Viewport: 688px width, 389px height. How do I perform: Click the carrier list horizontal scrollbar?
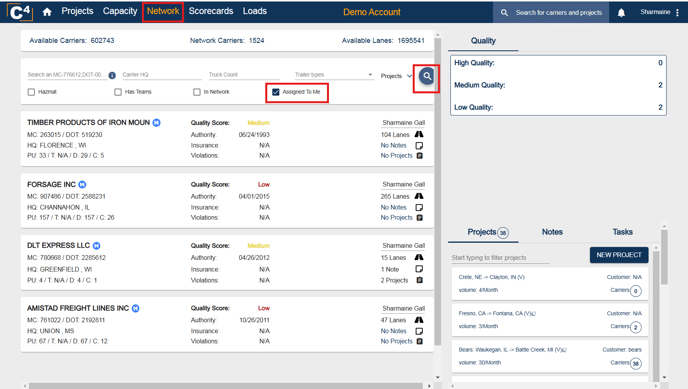click(x=226, y=386)
